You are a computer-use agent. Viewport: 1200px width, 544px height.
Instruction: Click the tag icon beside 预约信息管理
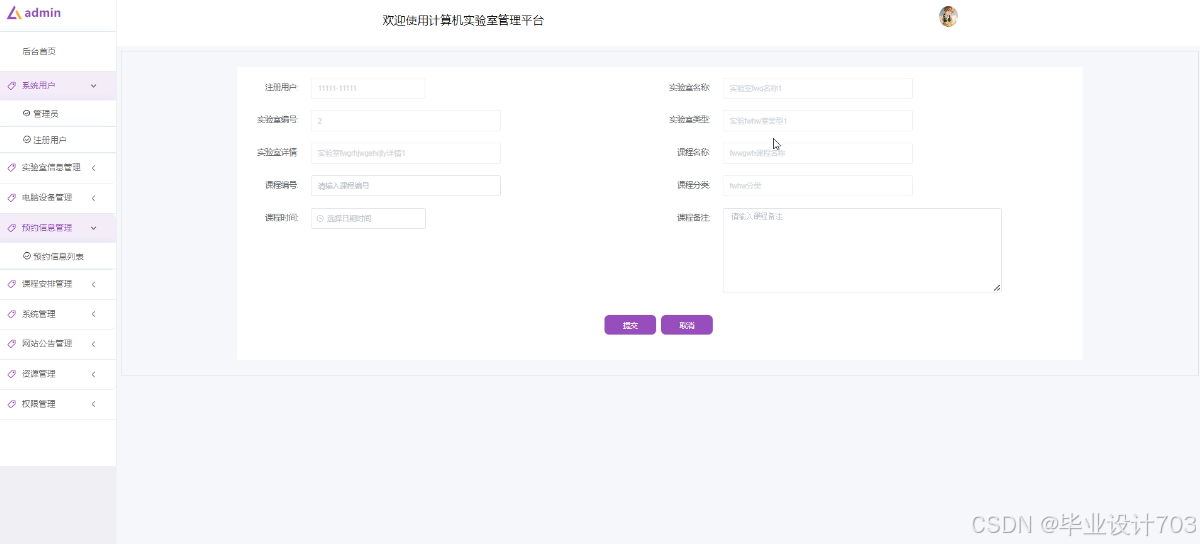tap(12, 228)
